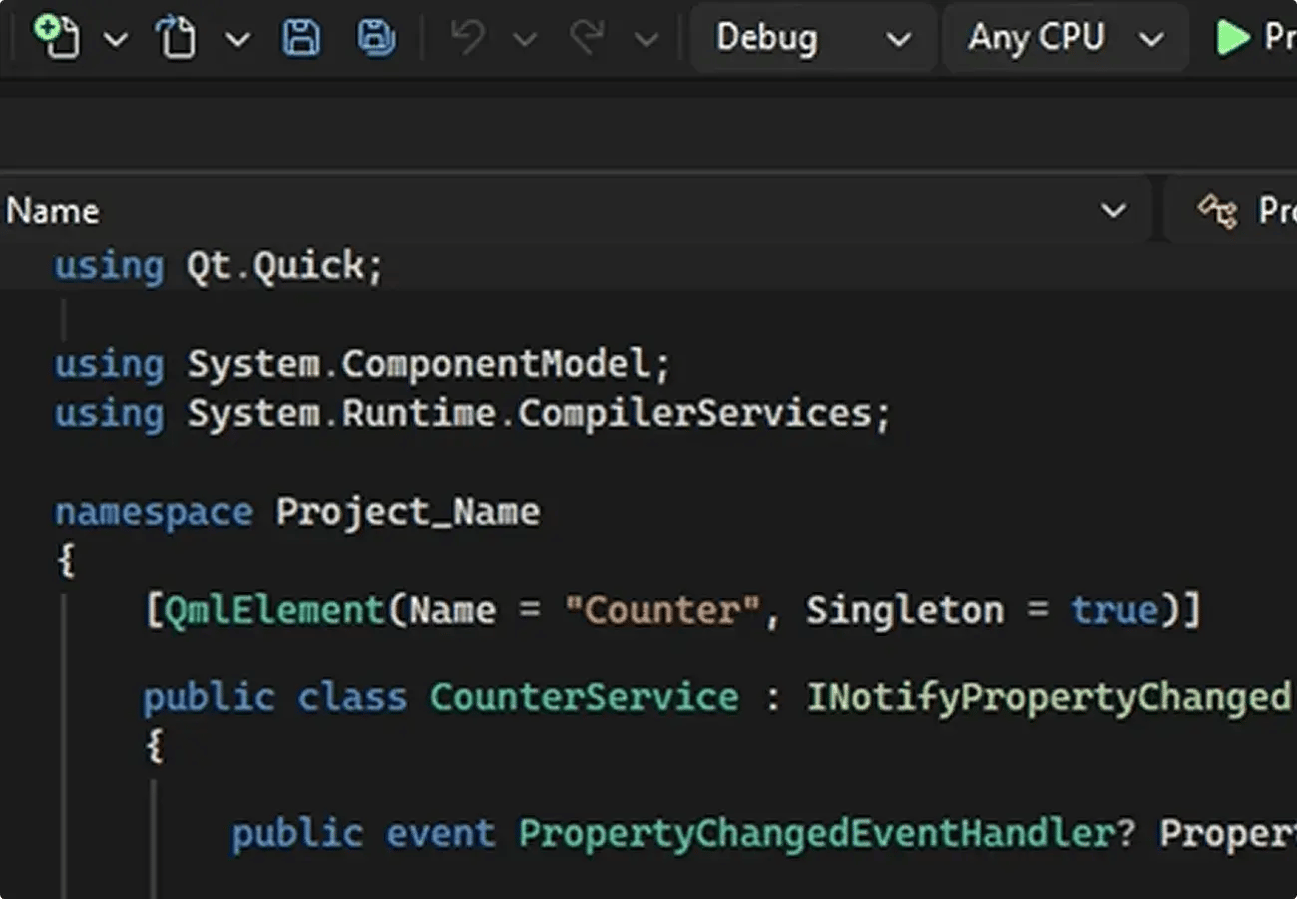Click the Redo arrow icon

pyautogui.click(x=587, y=38)
